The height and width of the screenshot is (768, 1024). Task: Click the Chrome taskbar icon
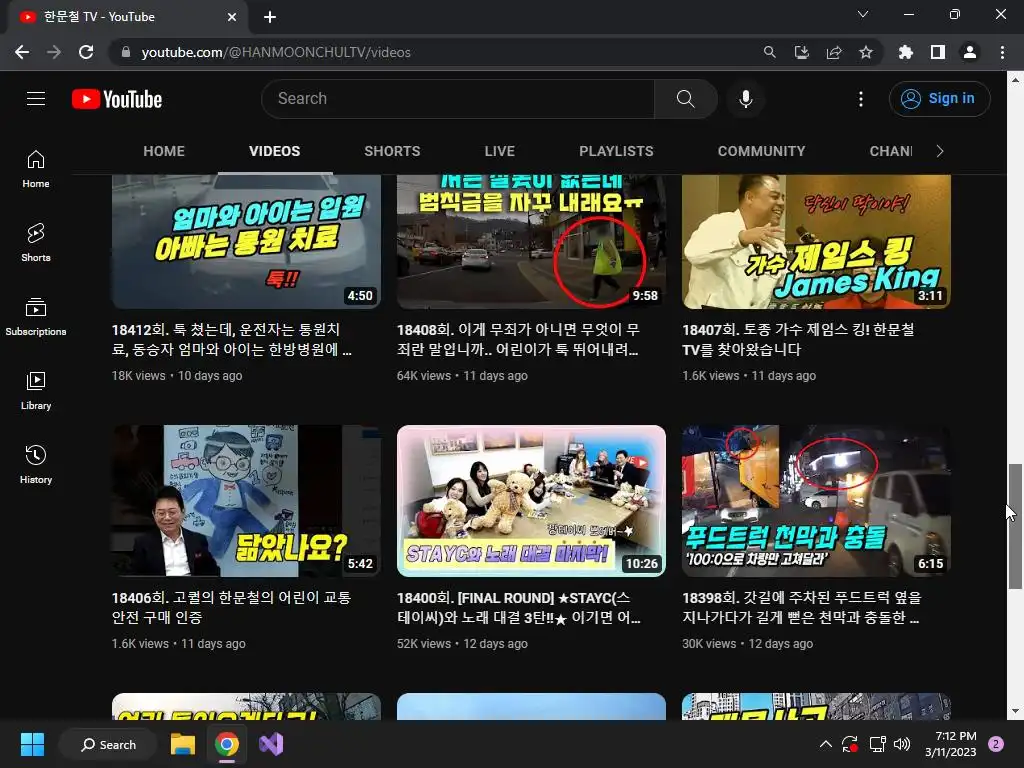227,744
